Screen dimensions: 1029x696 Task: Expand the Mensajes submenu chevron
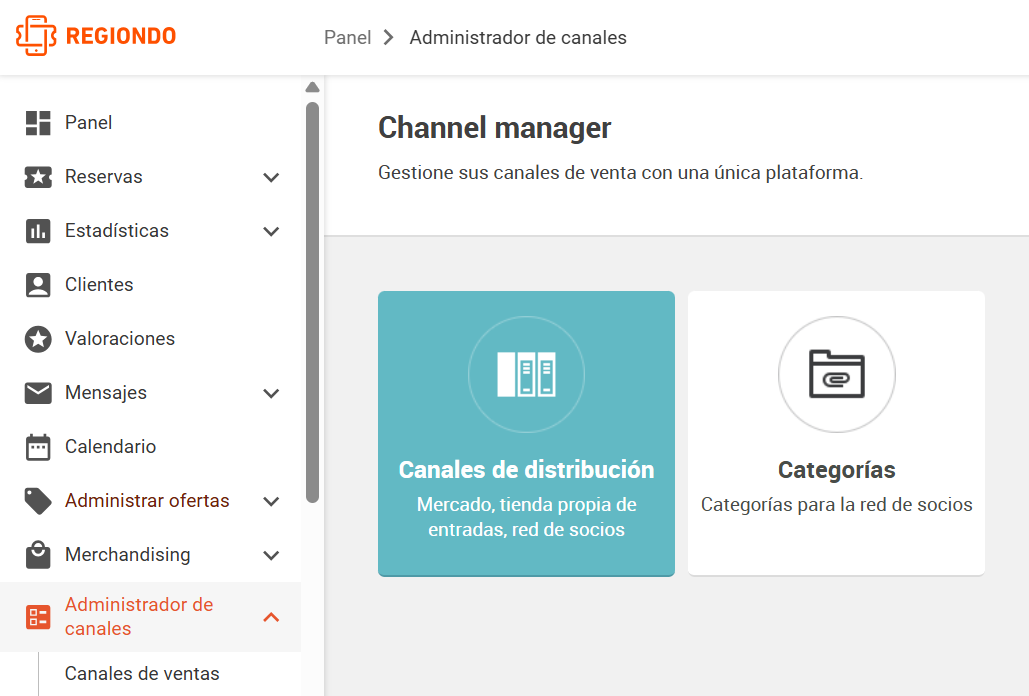[271, 393]
